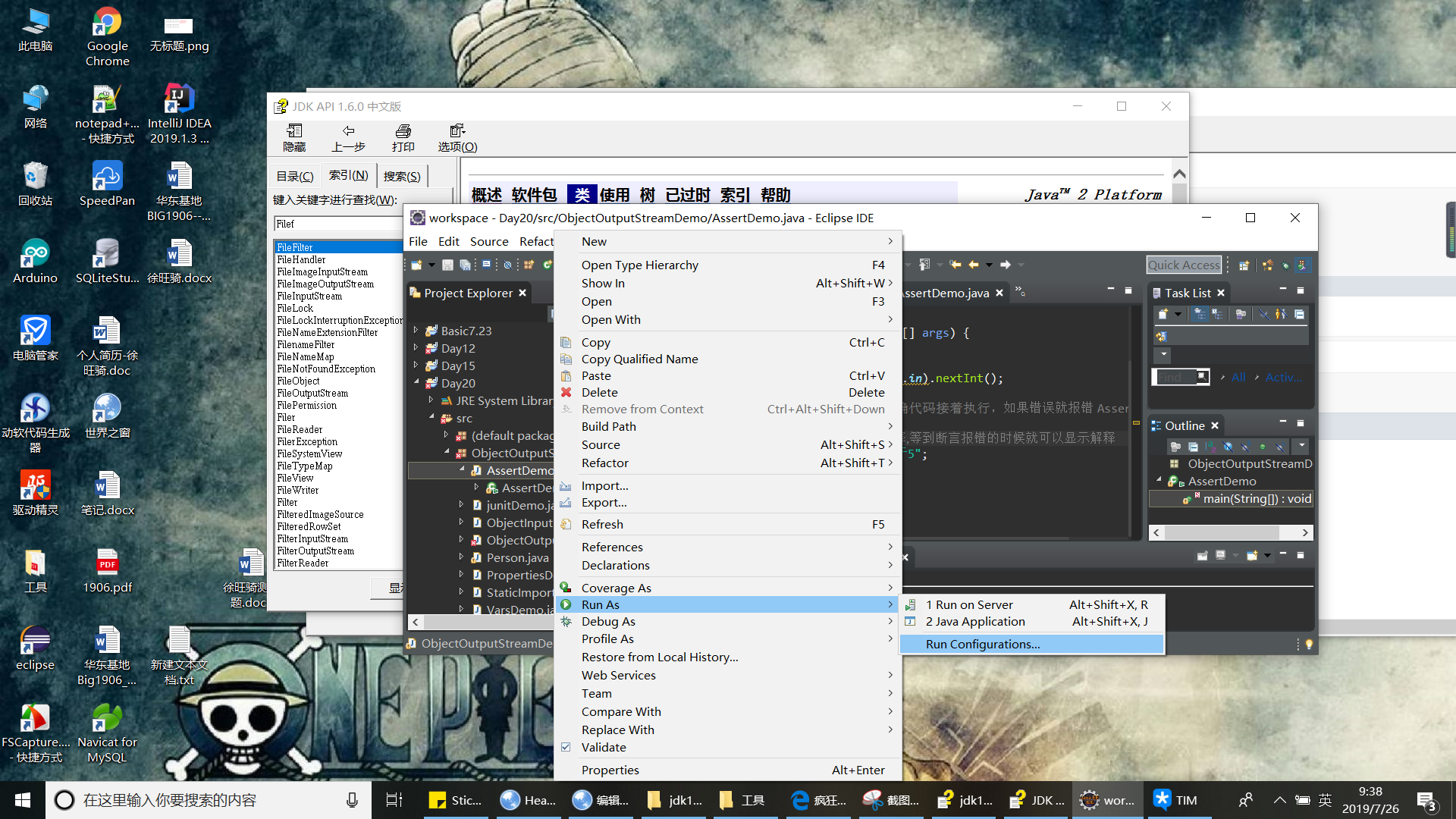The height and width of the screenshot is (819, 1456).
Task: Open the Debug As context menu entry
Action: coord(728,621)
